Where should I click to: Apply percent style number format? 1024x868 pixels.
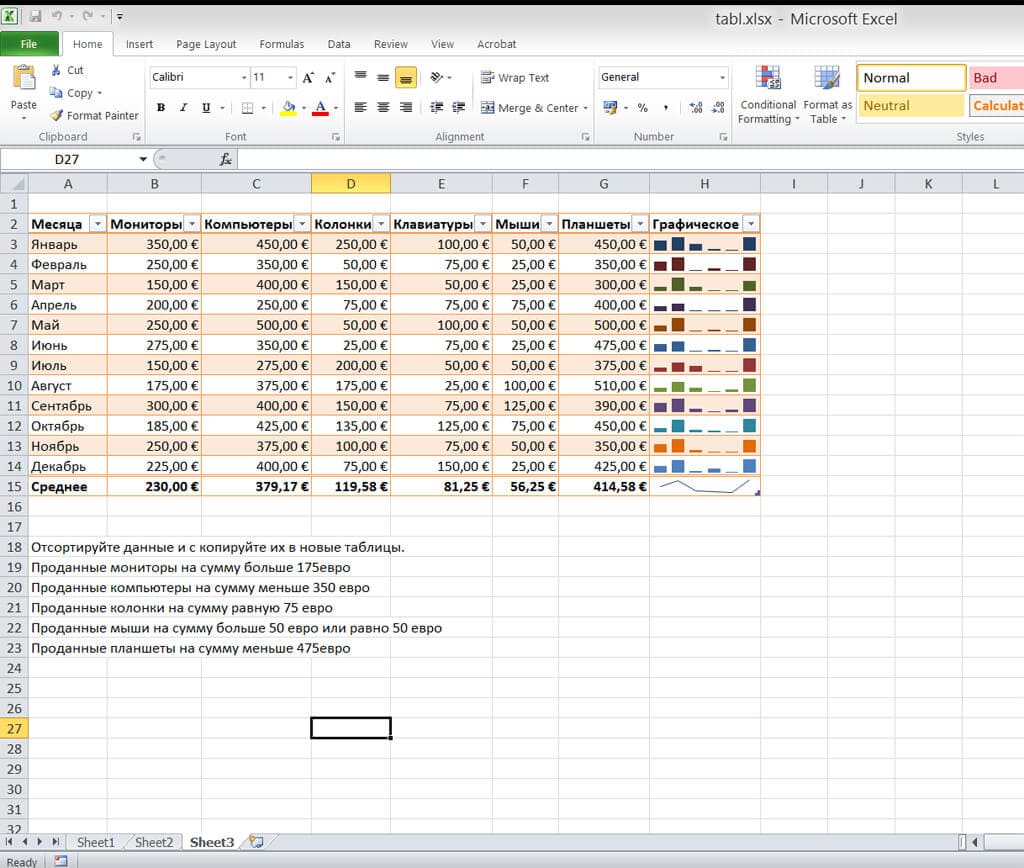642,108
